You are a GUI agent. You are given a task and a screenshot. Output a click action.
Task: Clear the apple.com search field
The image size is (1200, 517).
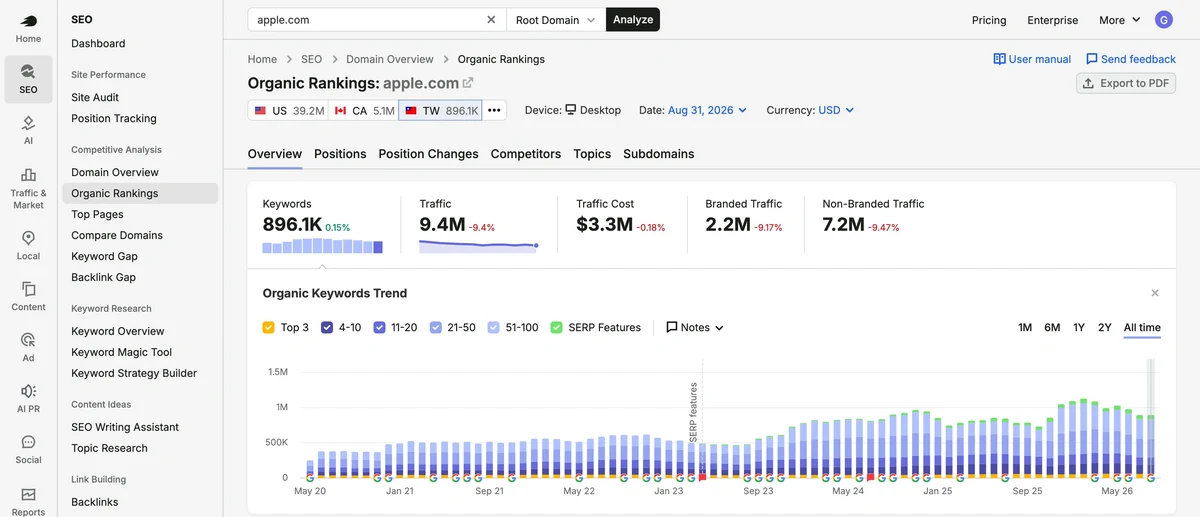click(491, 20)
